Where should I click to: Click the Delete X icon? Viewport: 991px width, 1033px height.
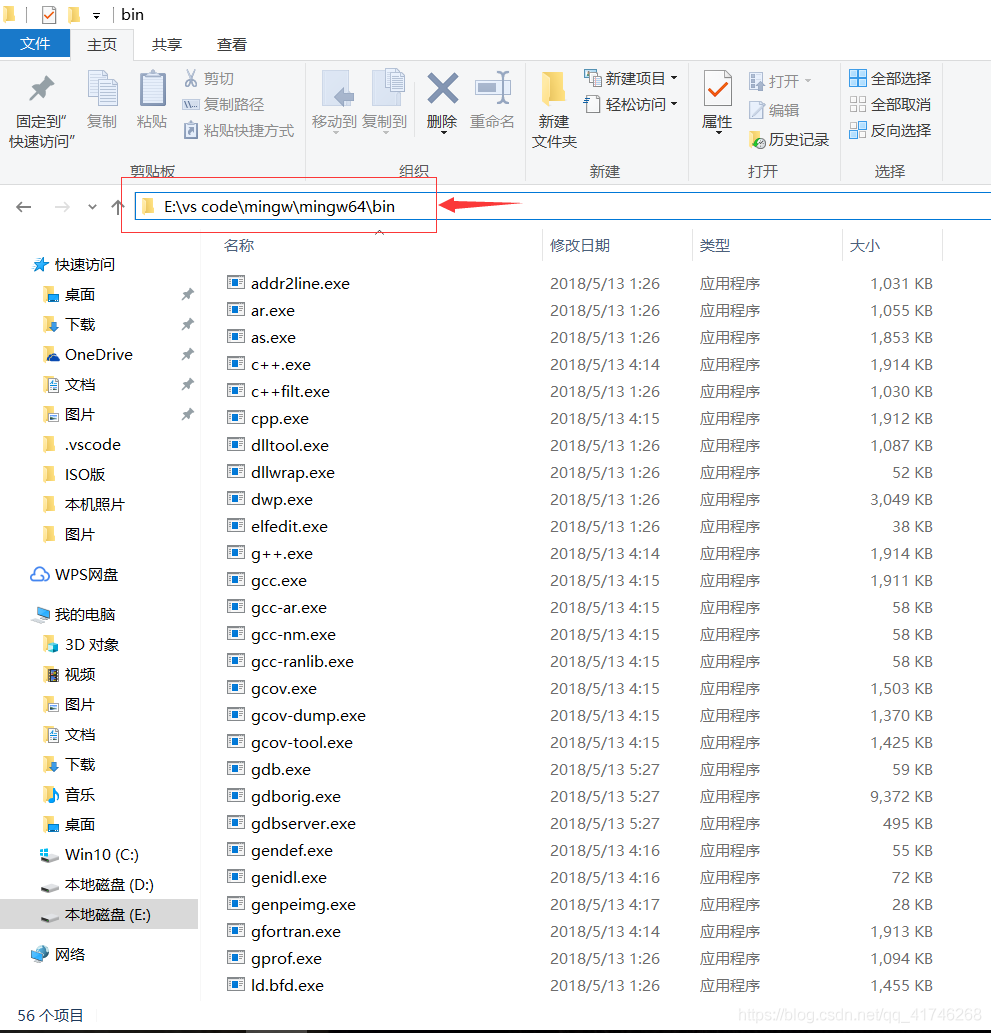442,88
